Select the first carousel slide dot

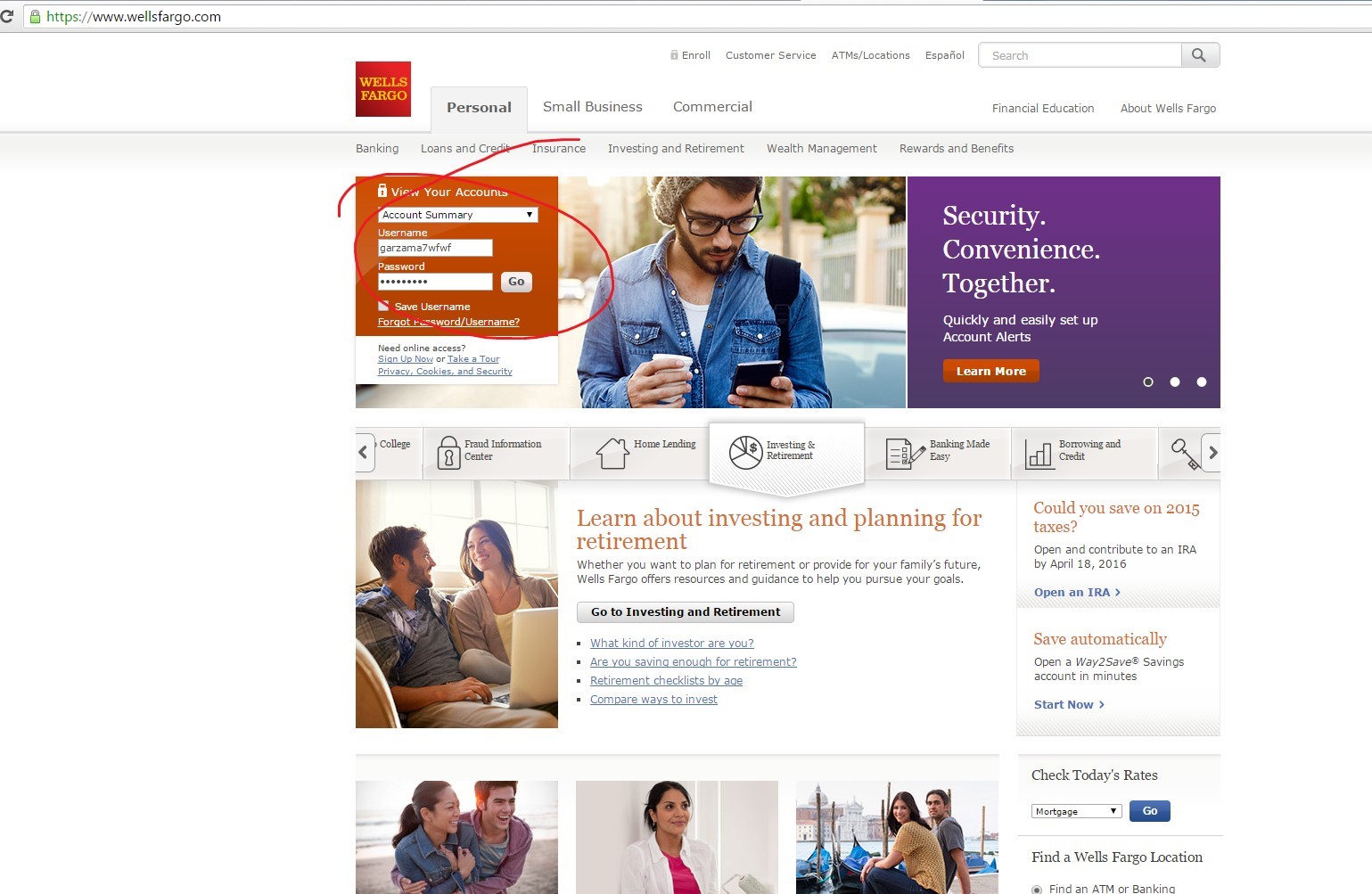(x=1148, y=381)
